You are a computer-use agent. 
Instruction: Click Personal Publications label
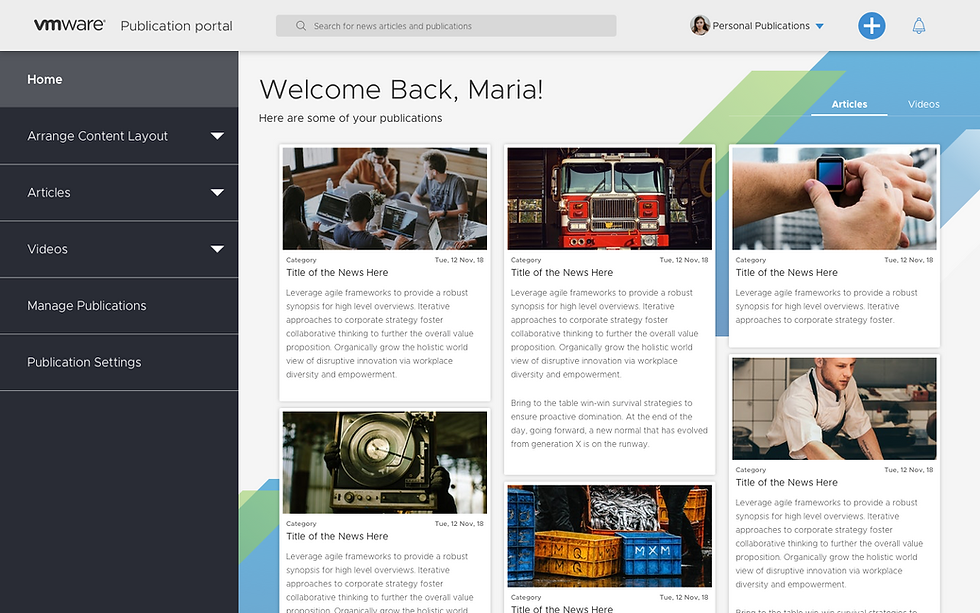(x=761, y=26)
